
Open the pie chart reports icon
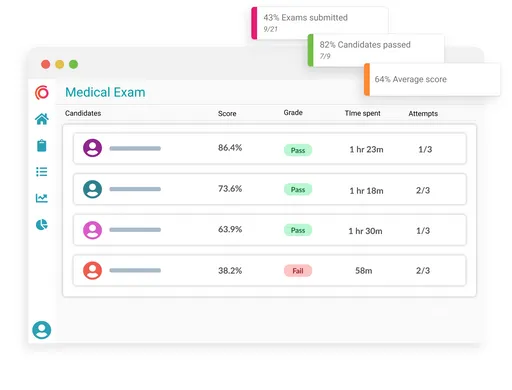[x=42, y=224]
